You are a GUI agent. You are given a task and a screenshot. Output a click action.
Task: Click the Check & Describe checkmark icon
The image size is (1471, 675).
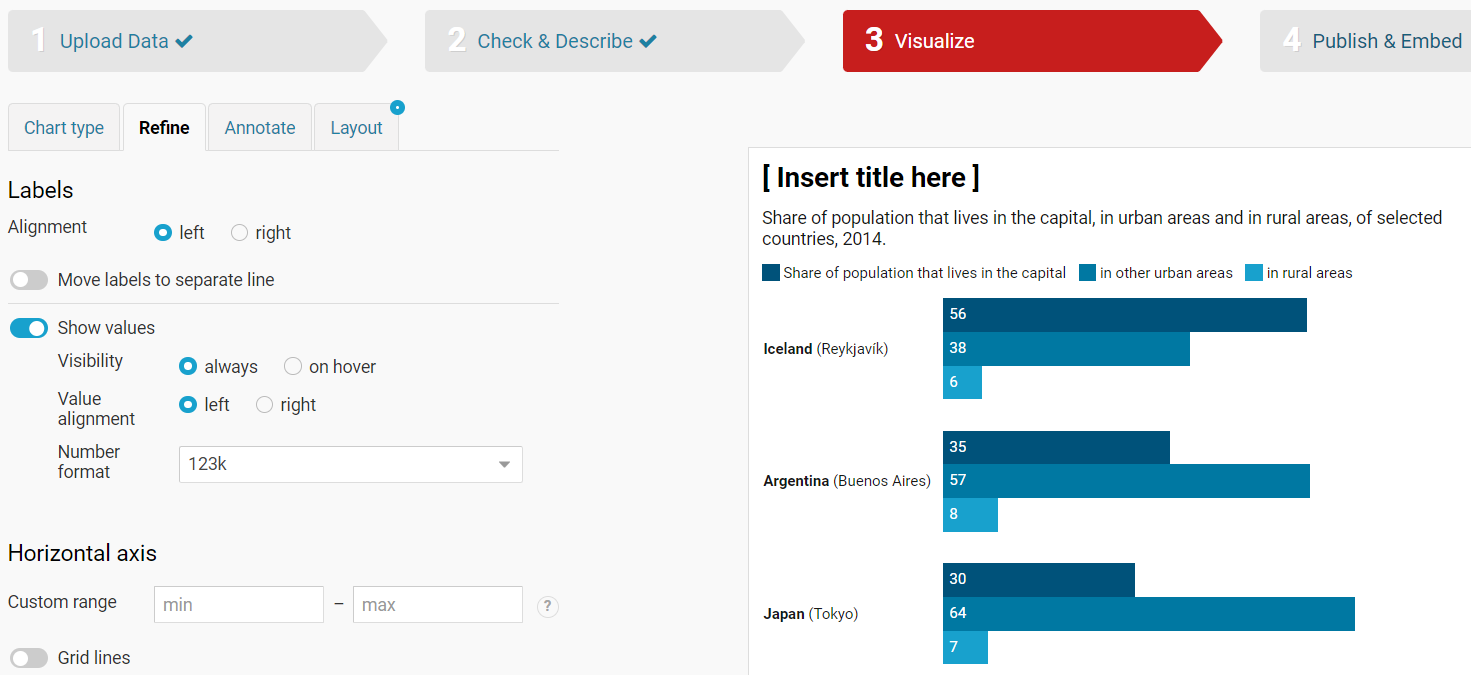(648, 41)
